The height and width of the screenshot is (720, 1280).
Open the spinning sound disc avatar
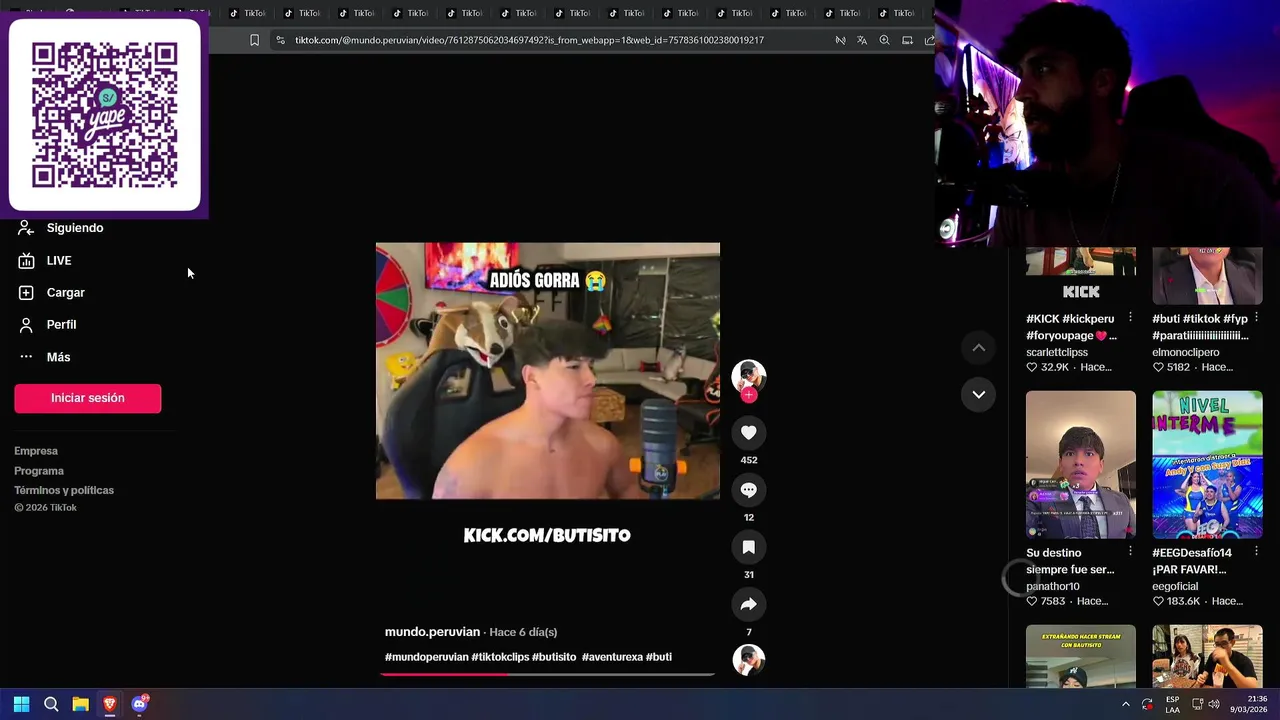(748, 660)
